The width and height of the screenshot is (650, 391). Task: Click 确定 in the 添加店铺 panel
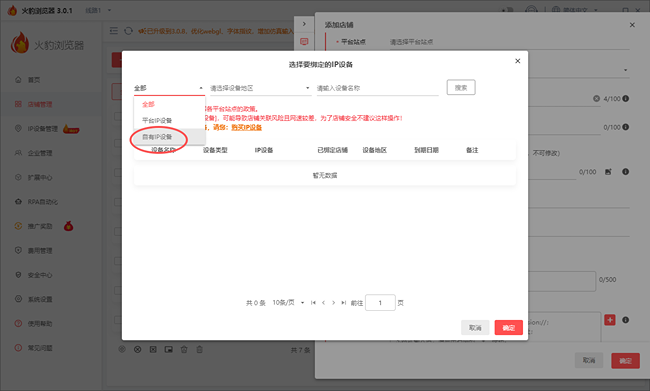pos(625,361)
